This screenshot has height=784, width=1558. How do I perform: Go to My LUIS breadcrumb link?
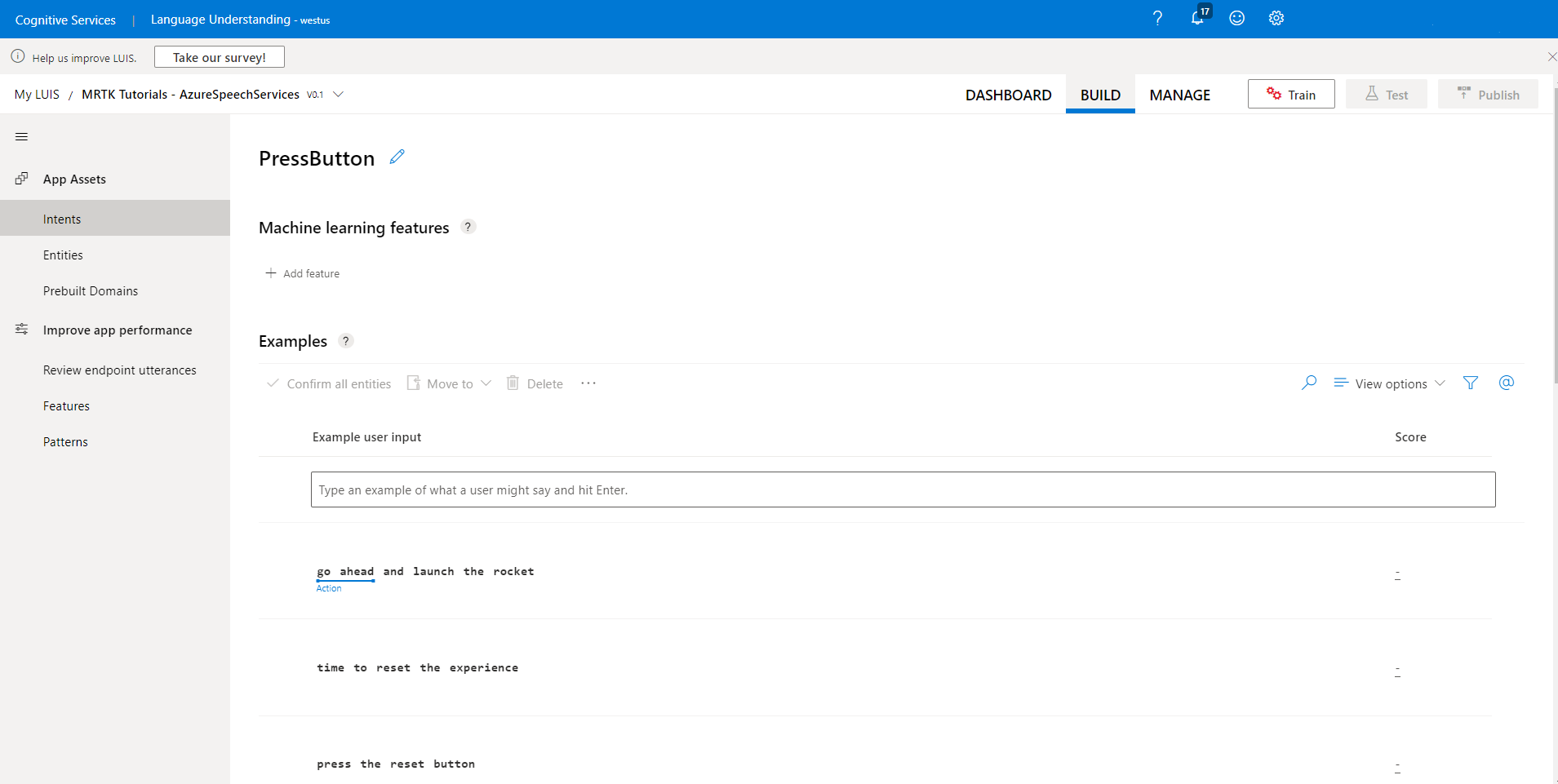coord(37,95)
